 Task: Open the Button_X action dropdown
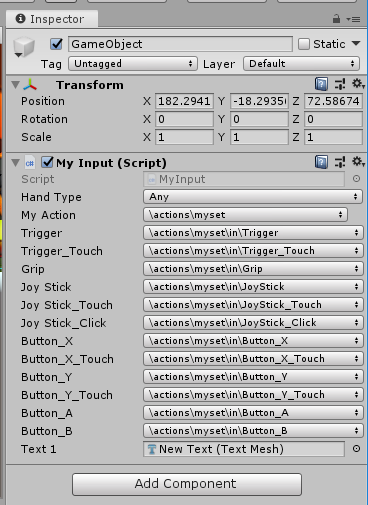pyautogui.click(x=253, y=341)
